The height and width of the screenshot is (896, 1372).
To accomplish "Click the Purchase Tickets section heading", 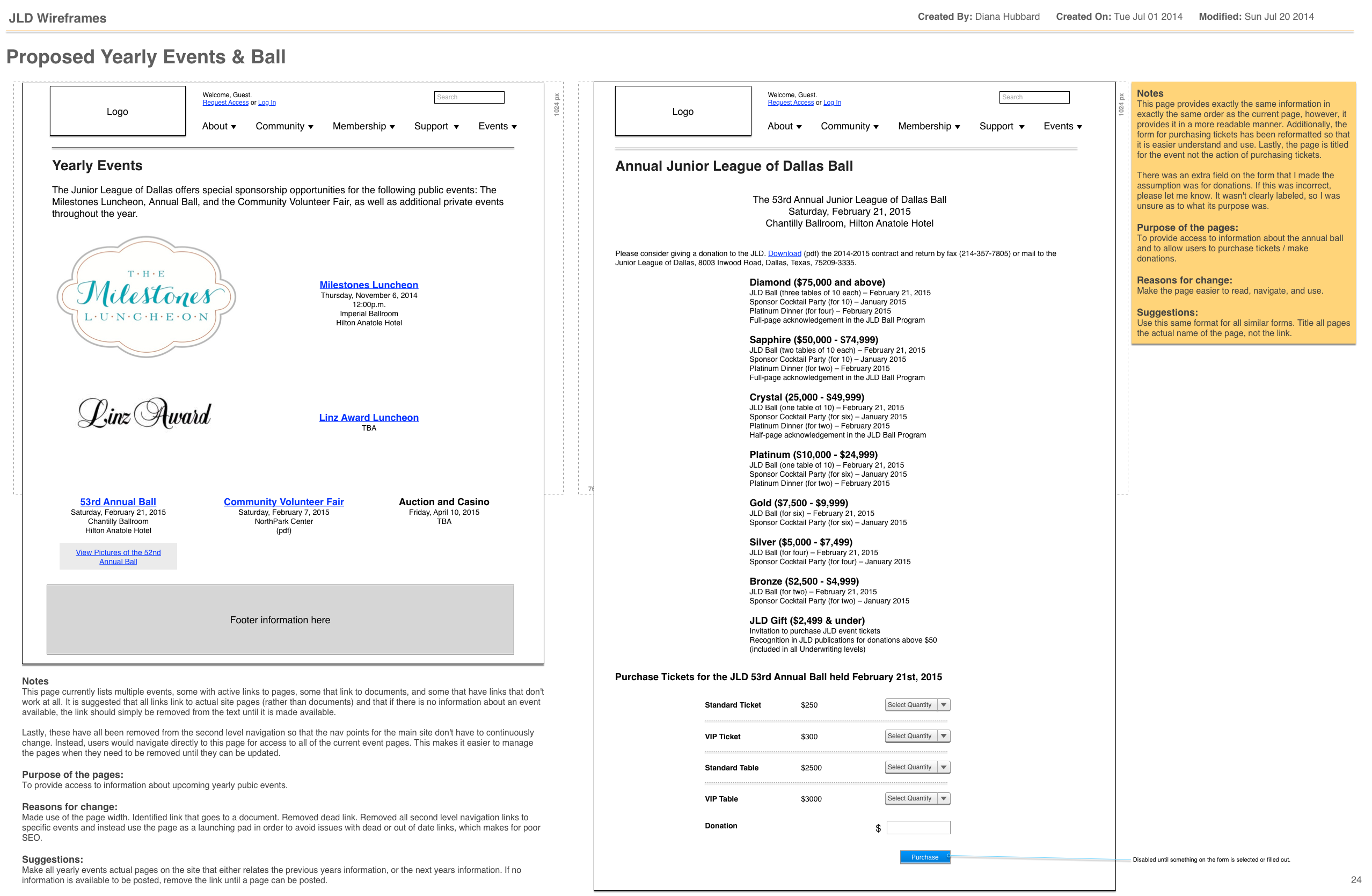I will [x=779, y=677].
